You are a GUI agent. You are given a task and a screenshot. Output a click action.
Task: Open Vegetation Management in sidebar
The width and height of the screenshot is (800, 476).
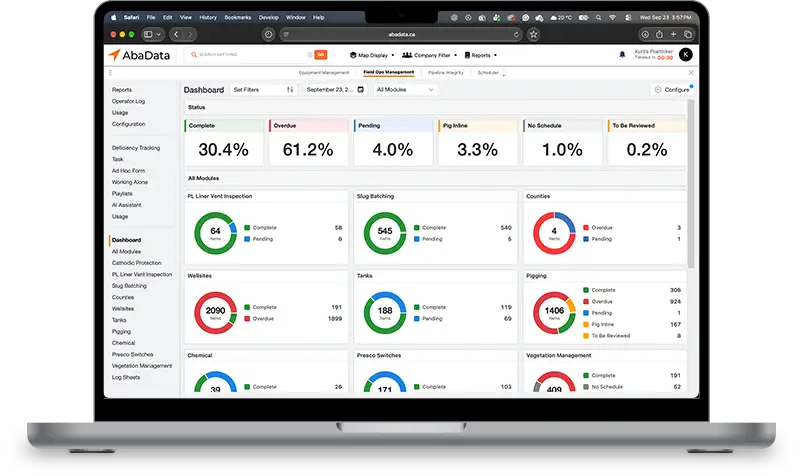click(142, 366)
